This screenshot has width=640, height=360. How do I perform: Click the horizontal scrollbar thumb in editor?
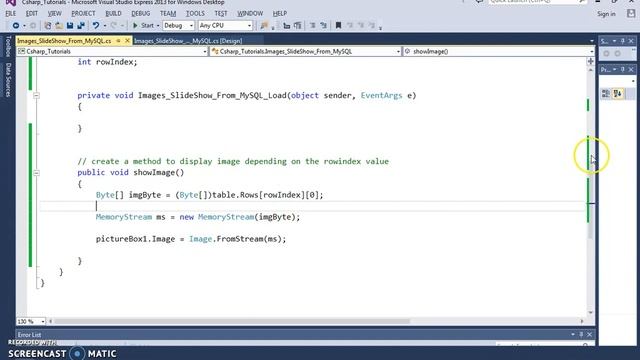click(x=232, y=321)
